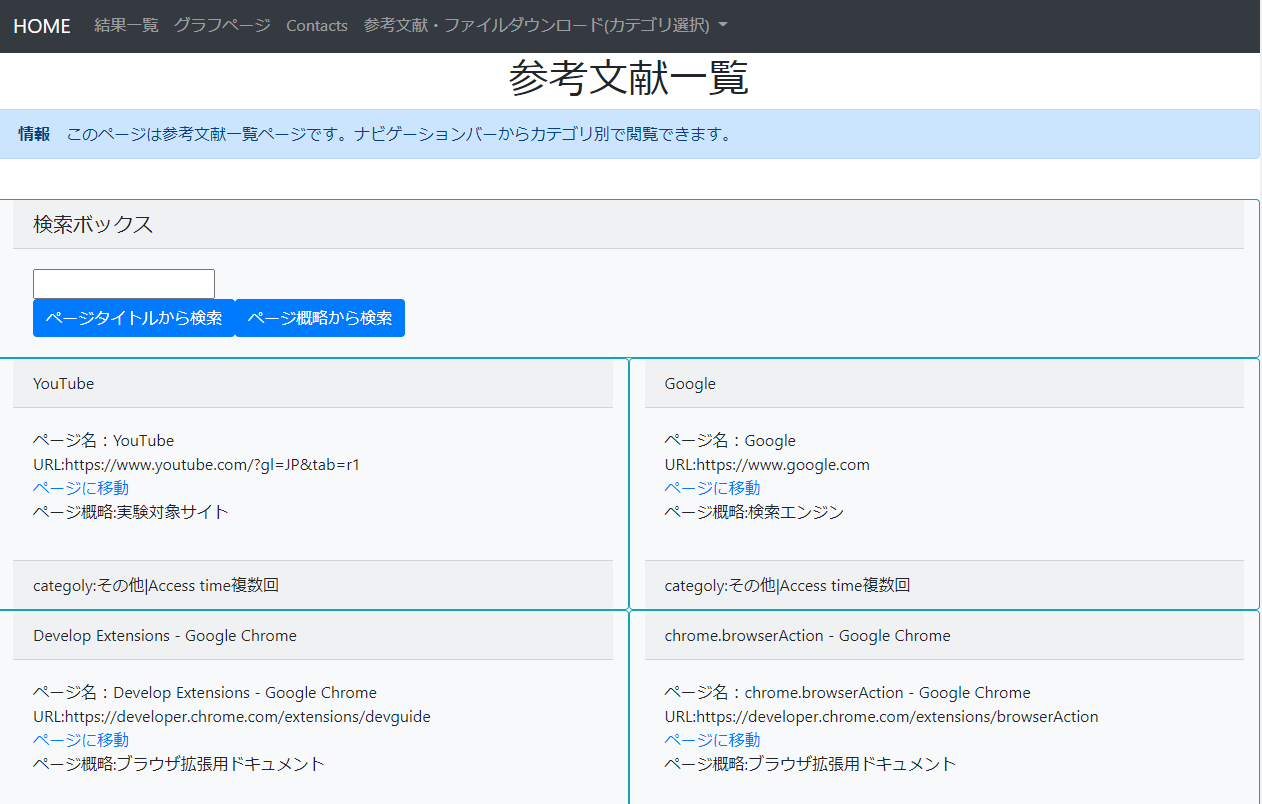Expand the 参考文献・ファイルダウンロード category dropdown
The image size is (1262, 804).
pos(546,25)
